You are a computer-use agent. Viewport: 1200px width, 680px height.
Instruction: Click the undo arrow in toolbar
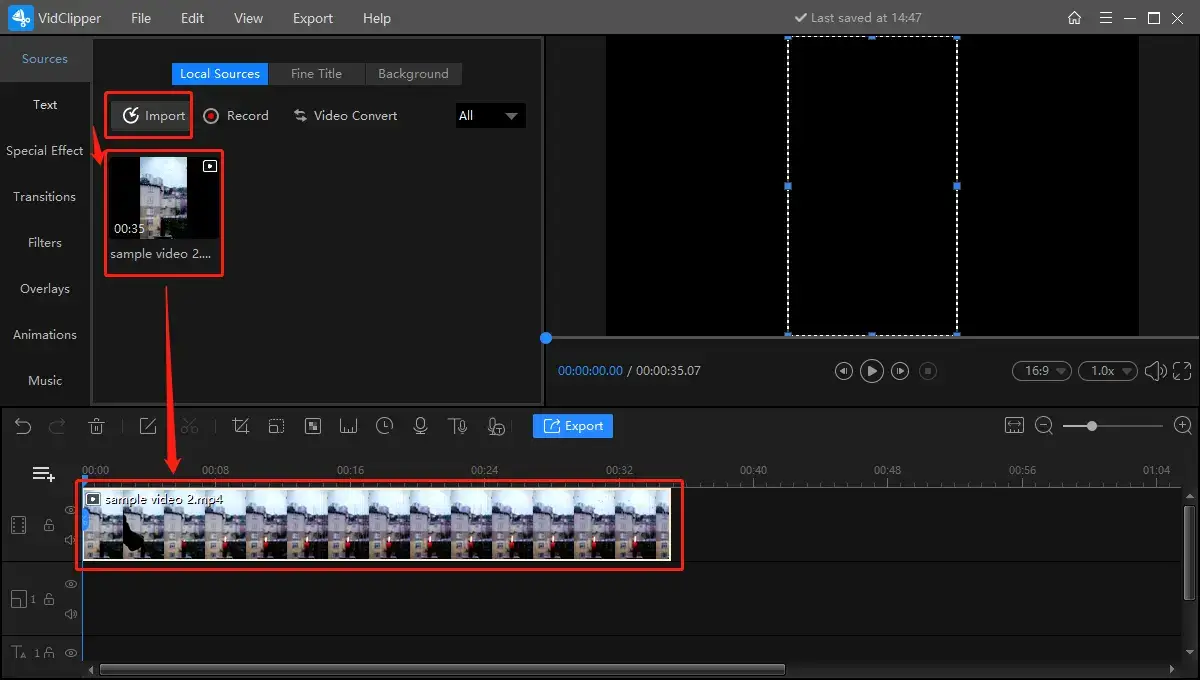tap(23, 426)
